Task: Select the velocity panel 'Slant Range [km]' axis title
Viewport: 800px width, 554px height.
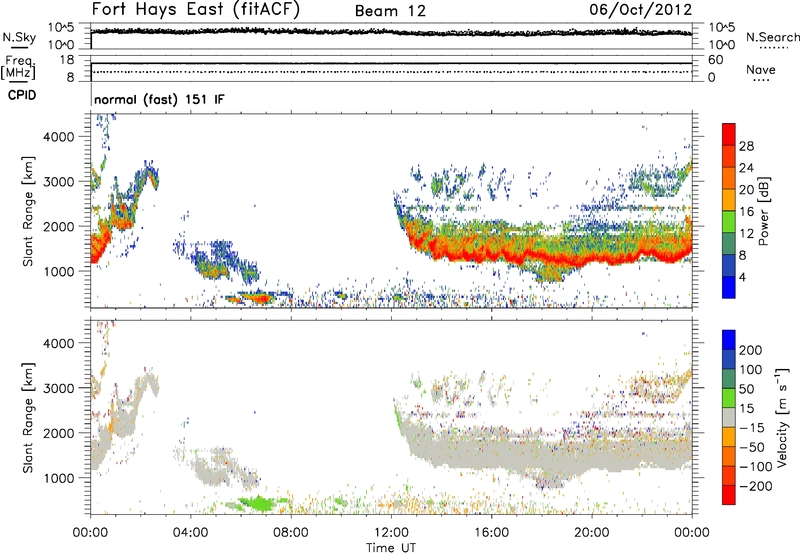Action: (28, 418)
